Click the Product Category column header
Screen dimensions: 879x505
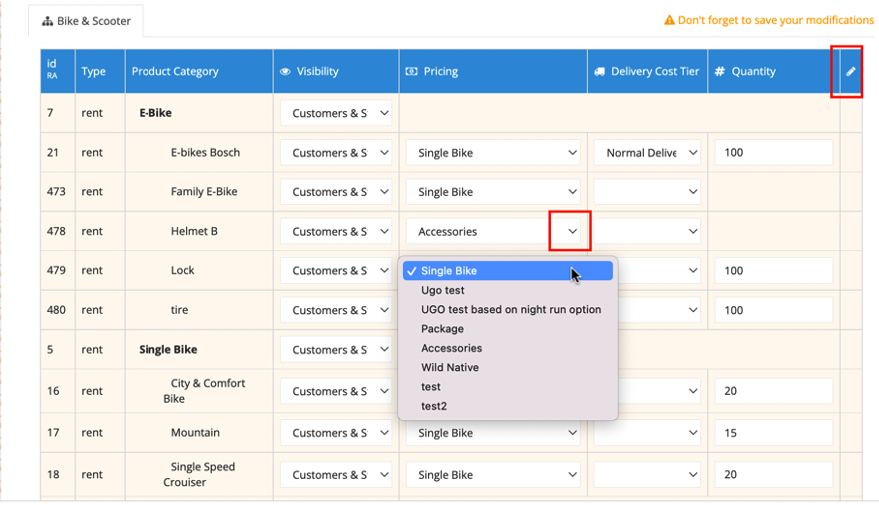coord(199,71)
